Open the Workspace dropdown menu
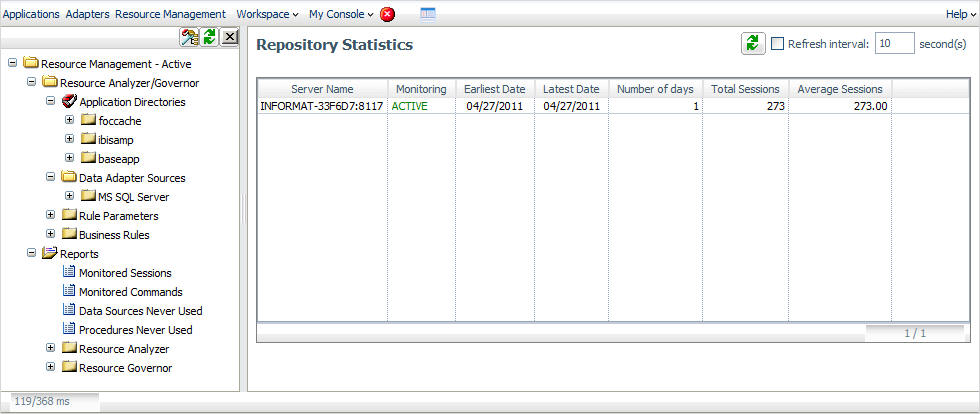The width and height of the screenshot is (980, 414). click(x=267, y=14)
